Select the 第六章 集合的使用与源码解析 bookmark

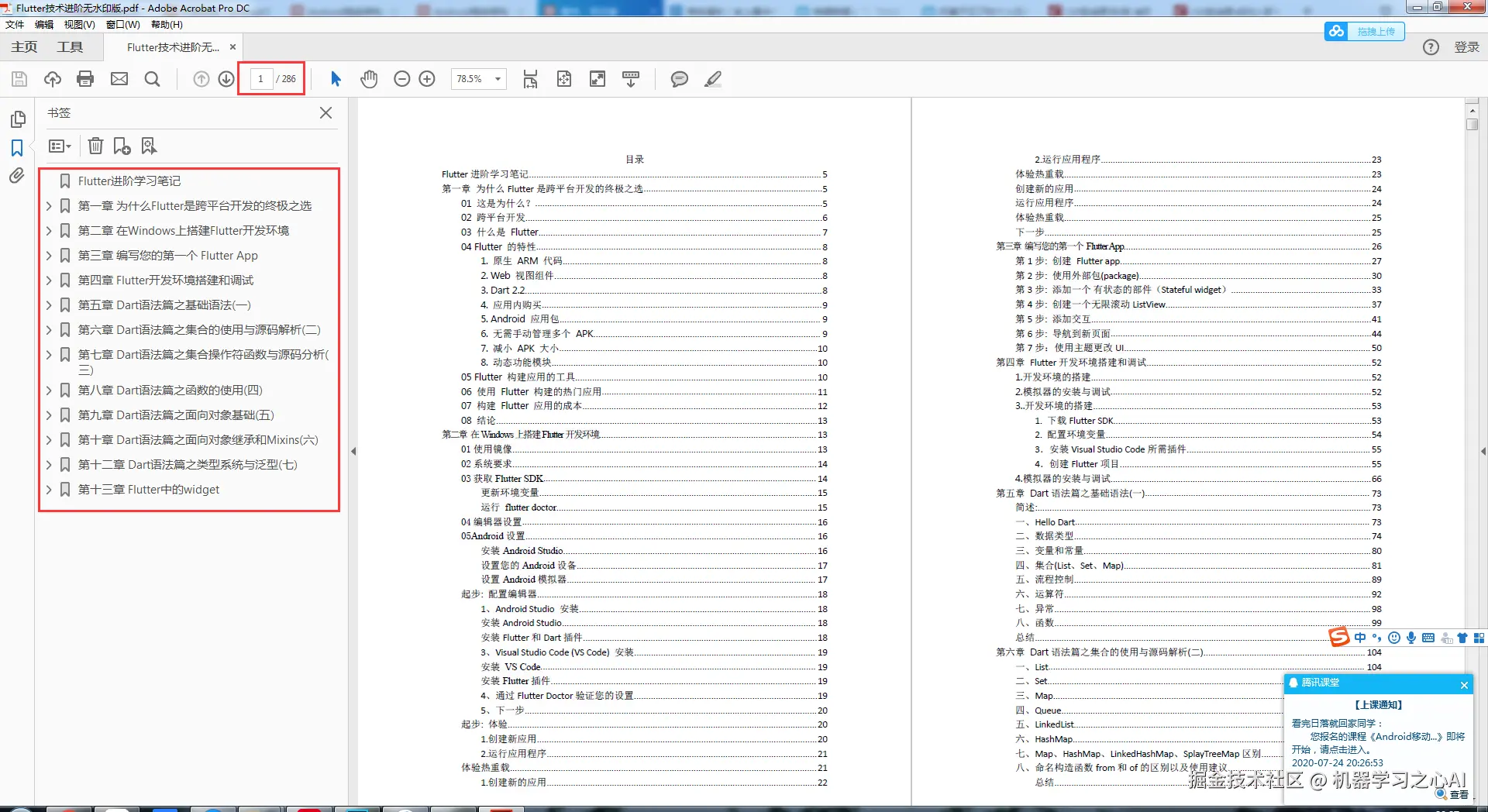(x=199, y=330)
